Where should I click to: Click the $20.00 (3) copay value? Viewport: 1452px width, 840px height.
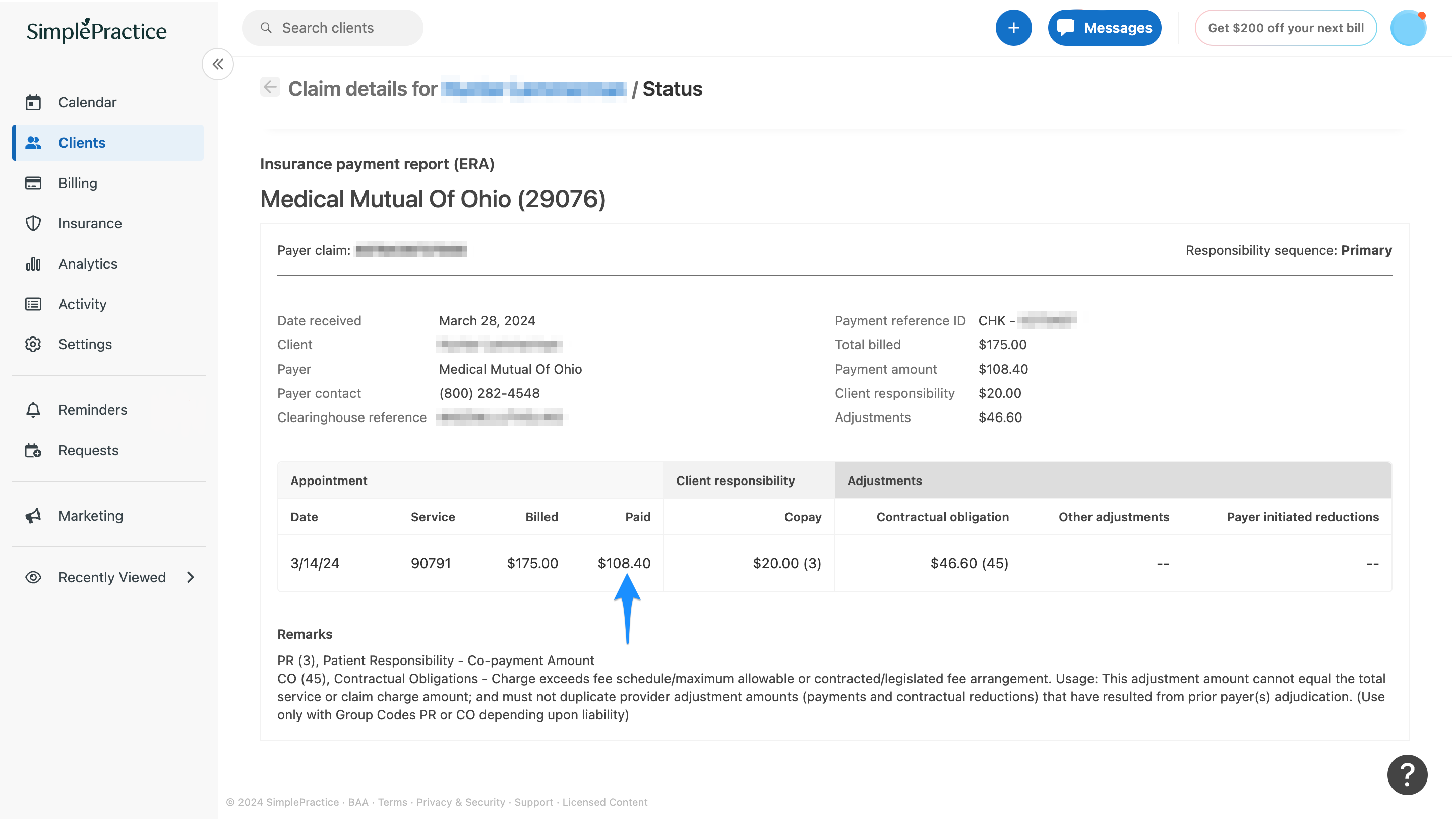(786, 564)
